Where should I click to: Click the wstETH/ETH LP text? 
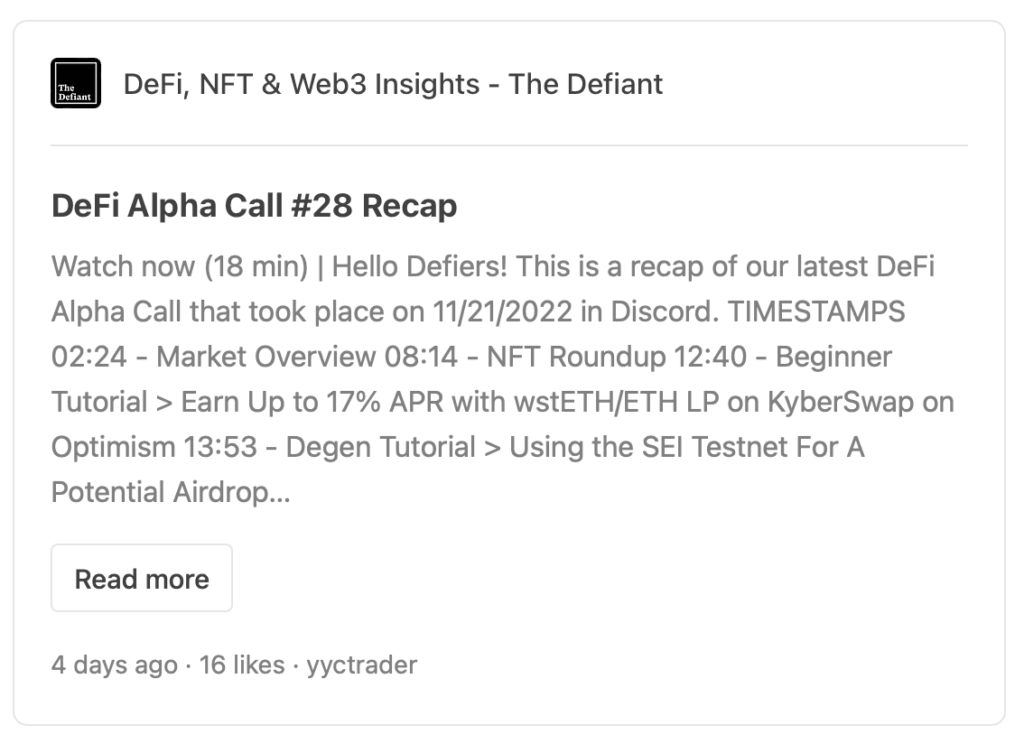pos(616,402)
